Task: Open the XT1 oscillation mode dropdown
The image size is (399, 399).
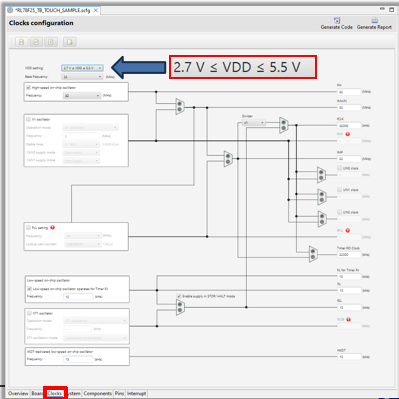Action: [x=95, y=338]
